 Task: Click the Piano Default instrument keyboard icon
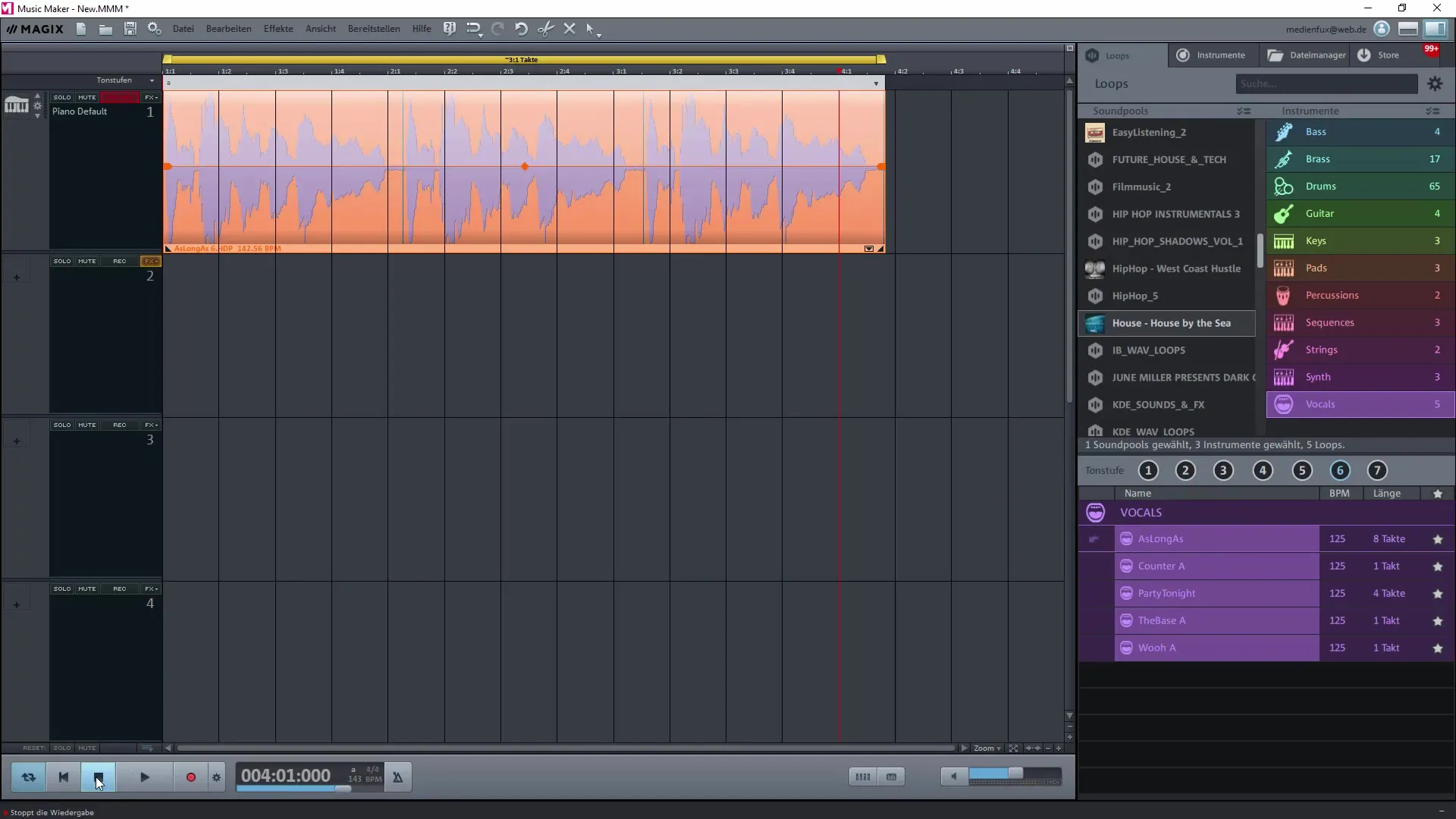pyautogui.click(x=16, y=105)
